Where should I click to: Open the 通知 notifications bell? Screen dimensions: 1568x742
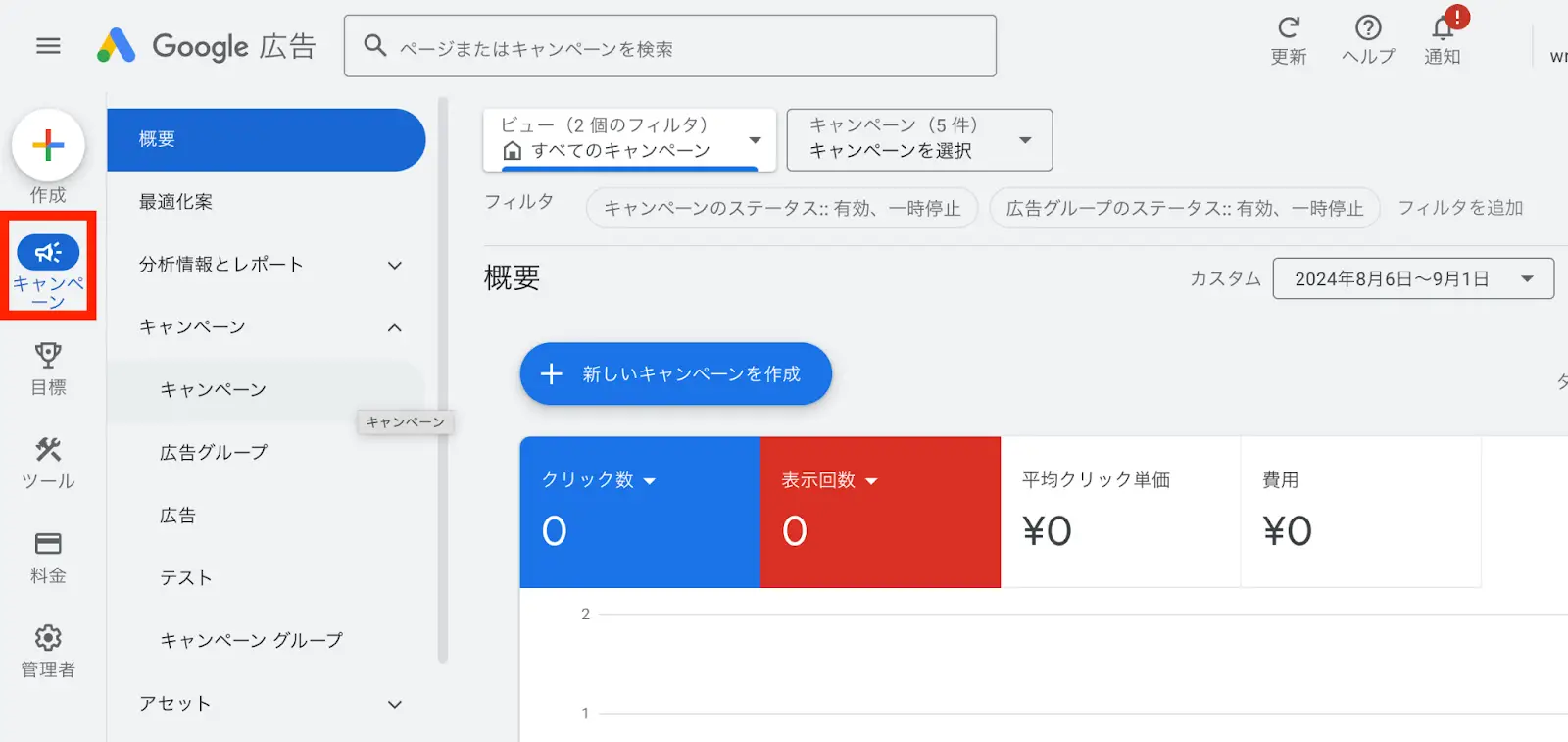click(x=1444, y=27)
